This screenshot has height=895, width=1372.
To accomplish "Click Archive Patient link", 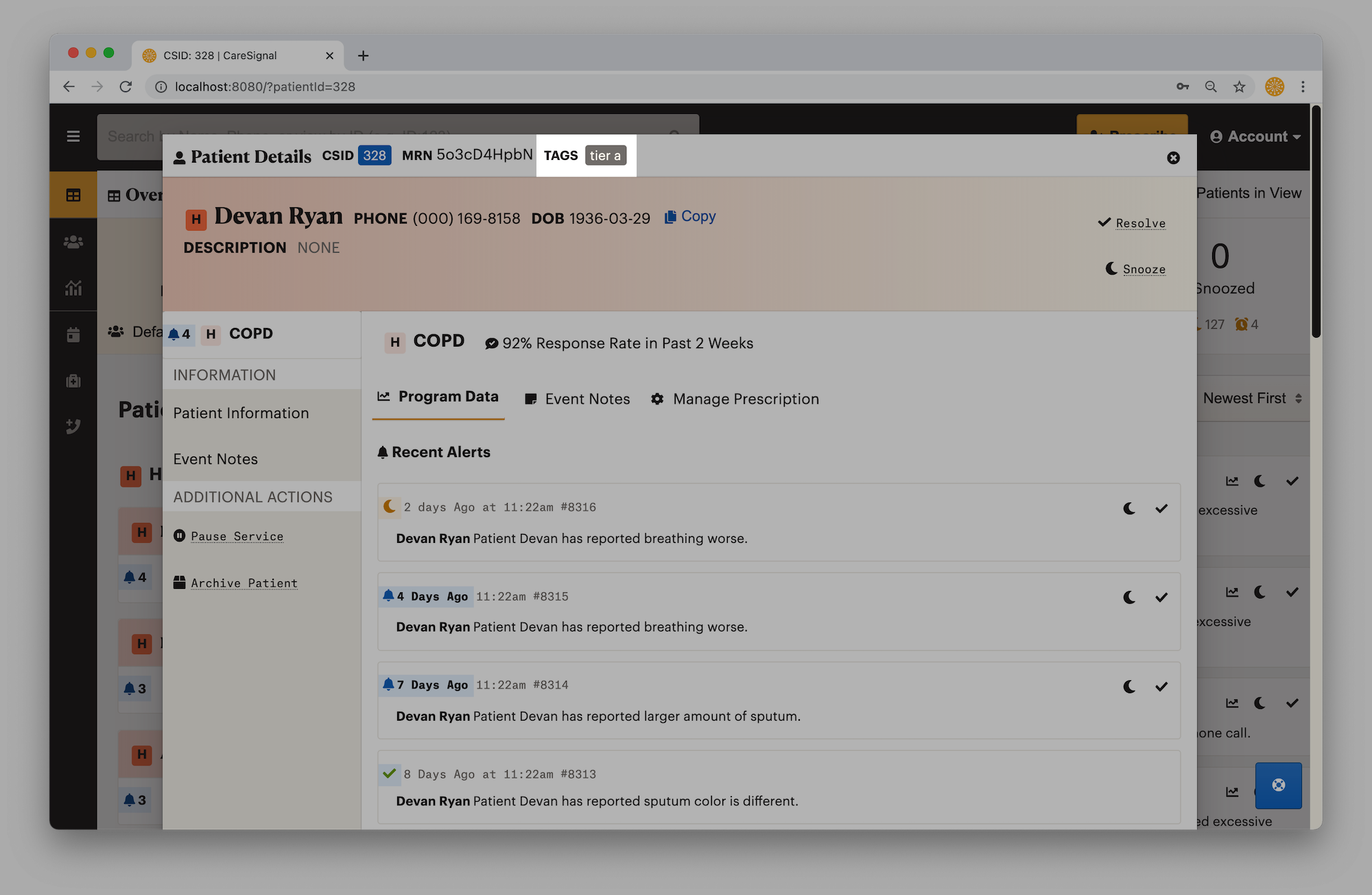I will tap(244, 583).
